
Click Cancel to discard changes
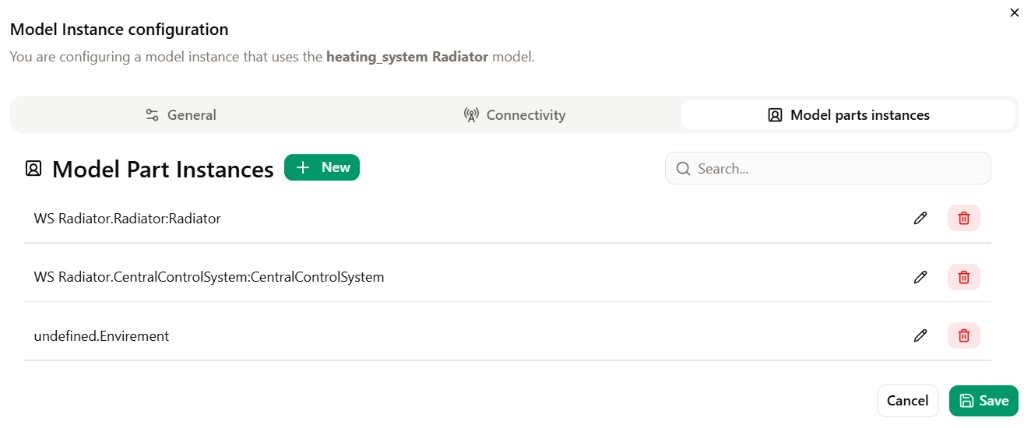coord(907,401)
